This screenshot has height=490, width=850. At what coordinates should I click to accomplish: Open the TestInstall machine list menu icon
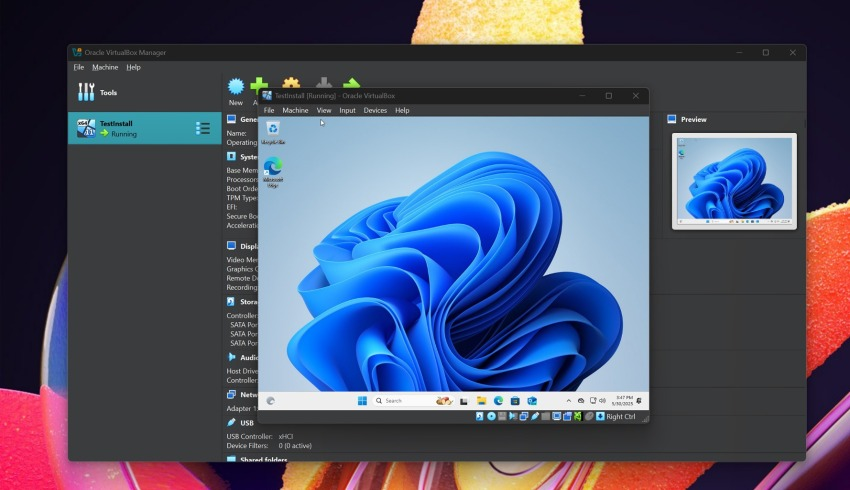203,128
